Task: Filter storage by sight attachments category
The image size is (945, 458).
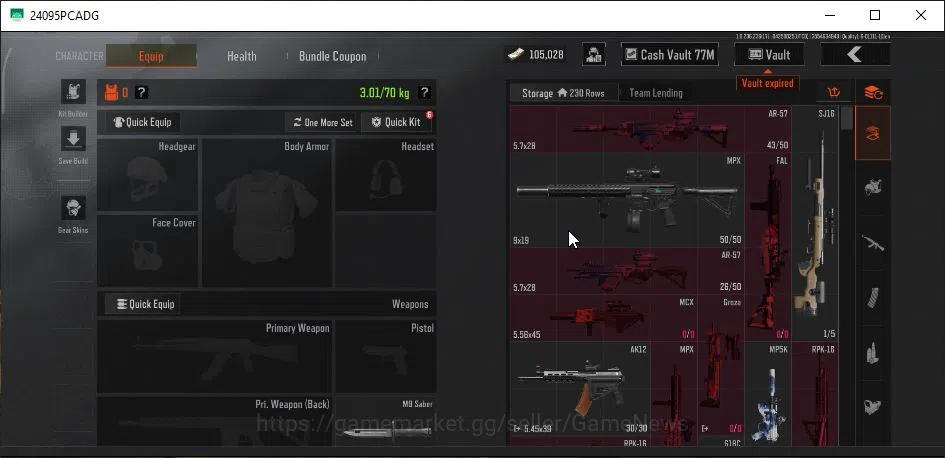Action: pos(873,407)
